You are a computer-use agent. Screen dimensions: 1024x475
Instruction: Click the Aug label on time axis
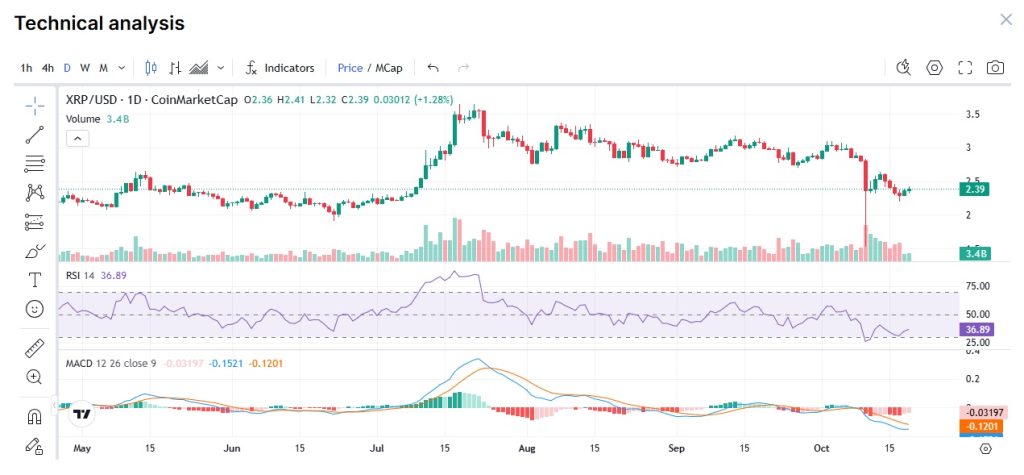pyautogui.click(x=526, y=449)
